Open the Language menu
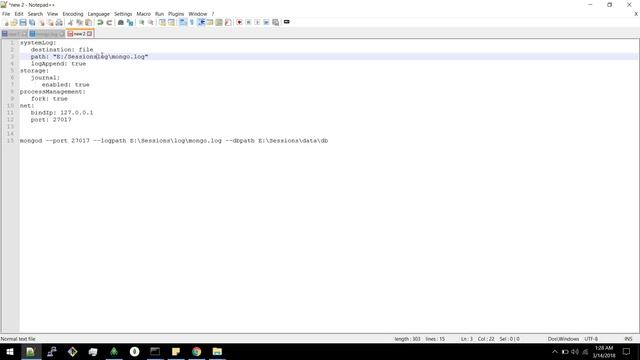The image size is (640, 360). (x=98, y=14)
